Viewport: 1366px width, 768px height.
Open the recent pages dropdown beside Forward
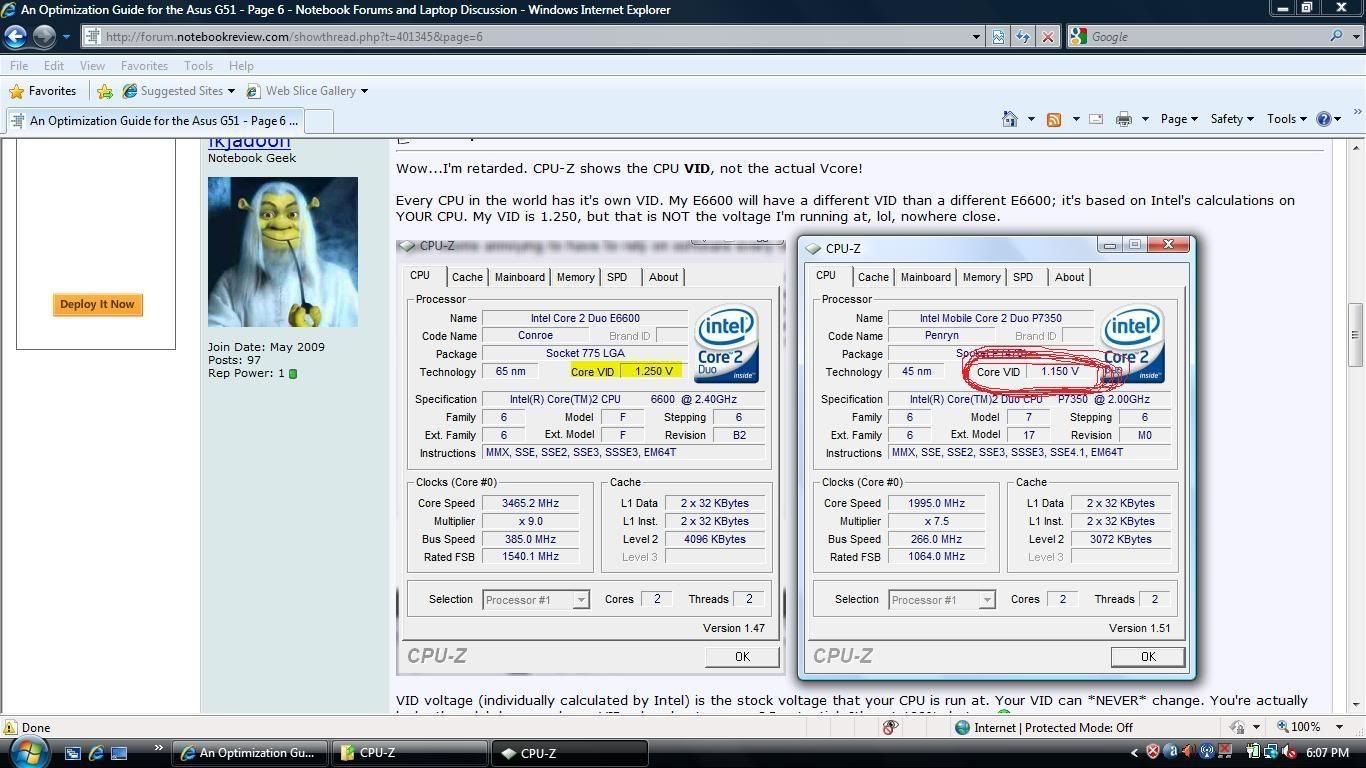66,37
